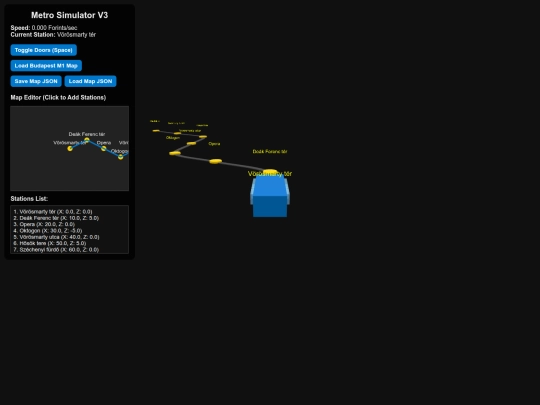The image size is (540, 405).
Task: Load the Budapest M1 Map
Action: click(46, 65)
